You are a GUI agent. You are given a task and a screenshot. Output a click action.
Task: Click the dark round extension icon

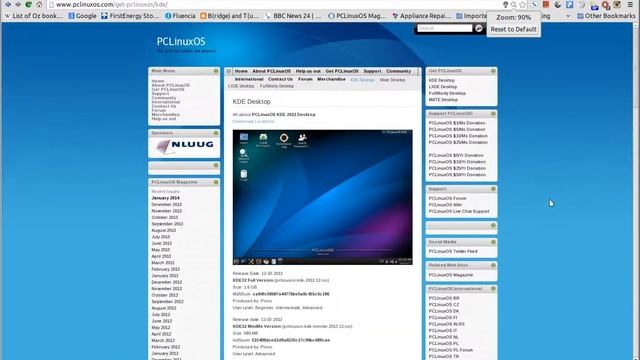point(558,4)
